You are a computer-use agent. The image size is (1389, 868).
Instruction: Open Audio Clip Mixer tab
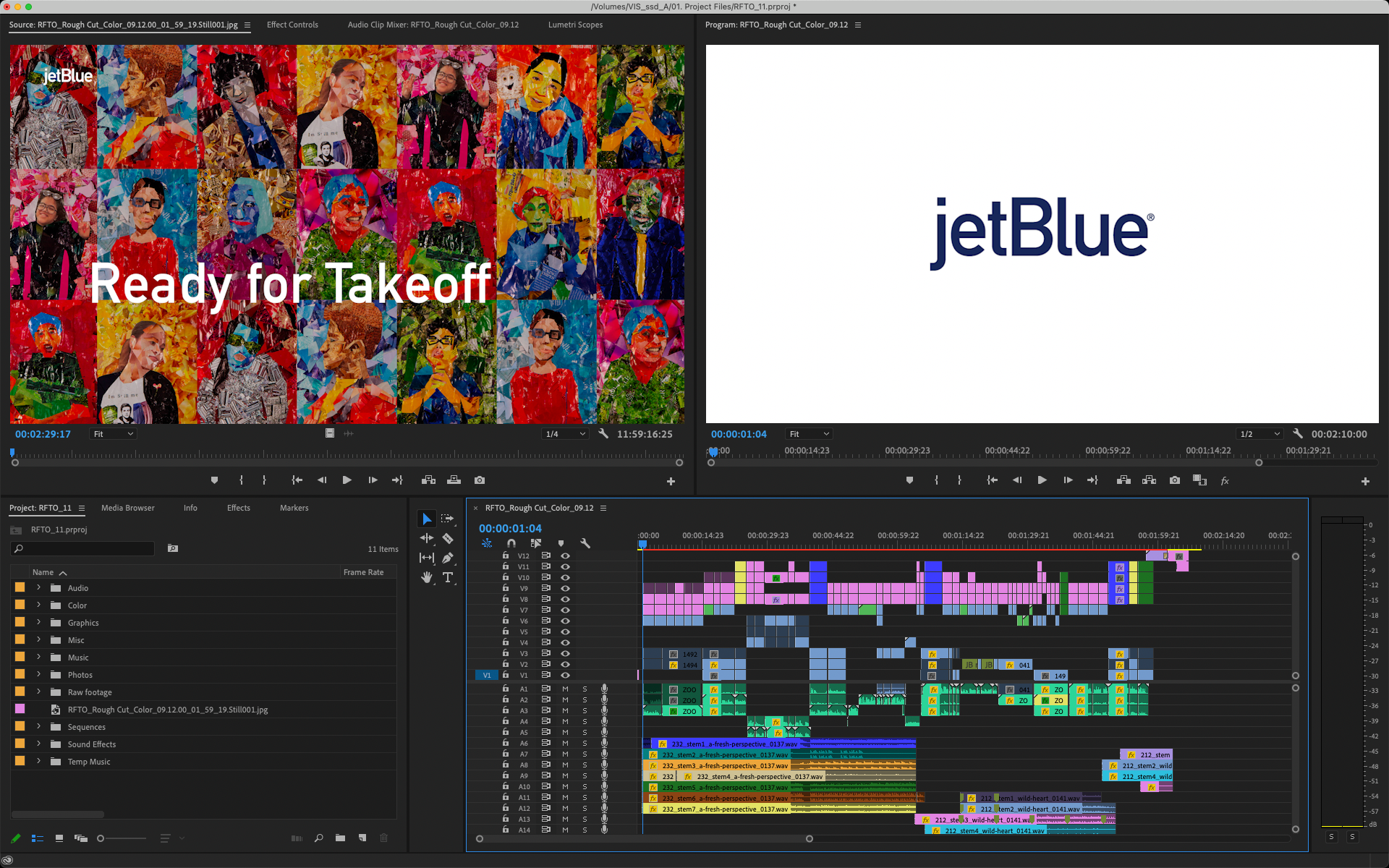(433, 25)
